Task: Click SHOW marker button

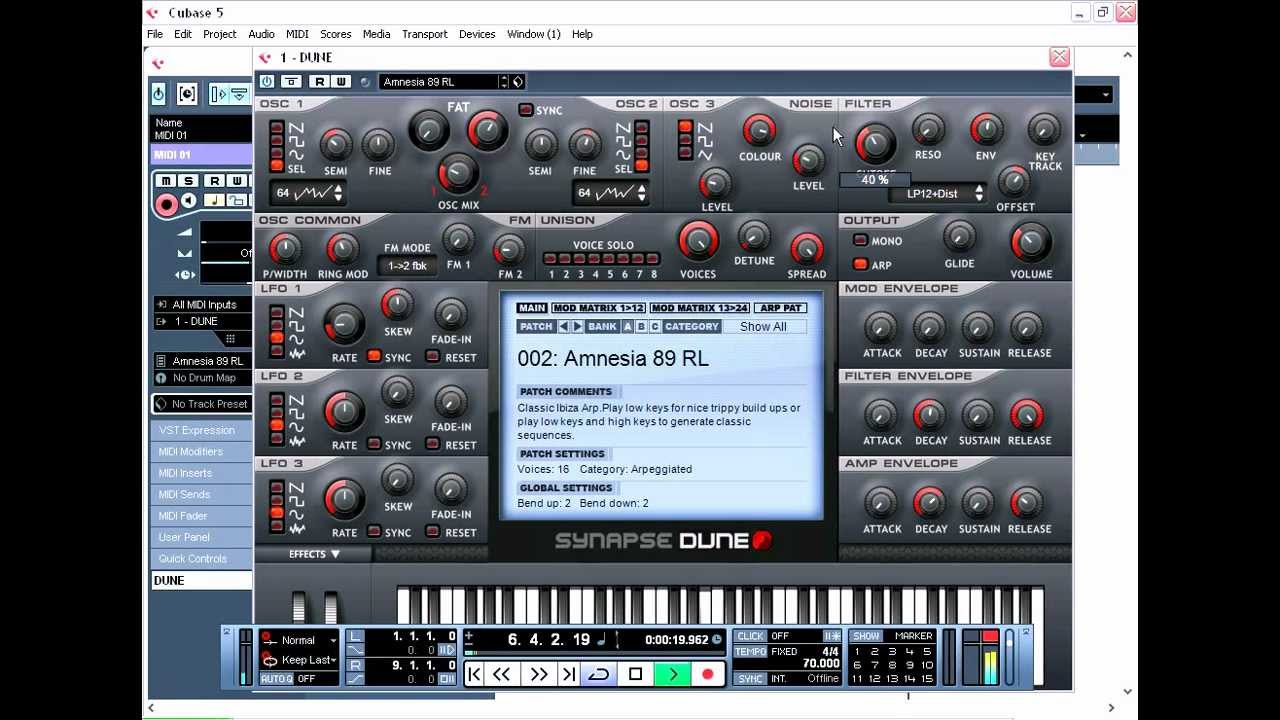Action: click(x=866, y=636)
